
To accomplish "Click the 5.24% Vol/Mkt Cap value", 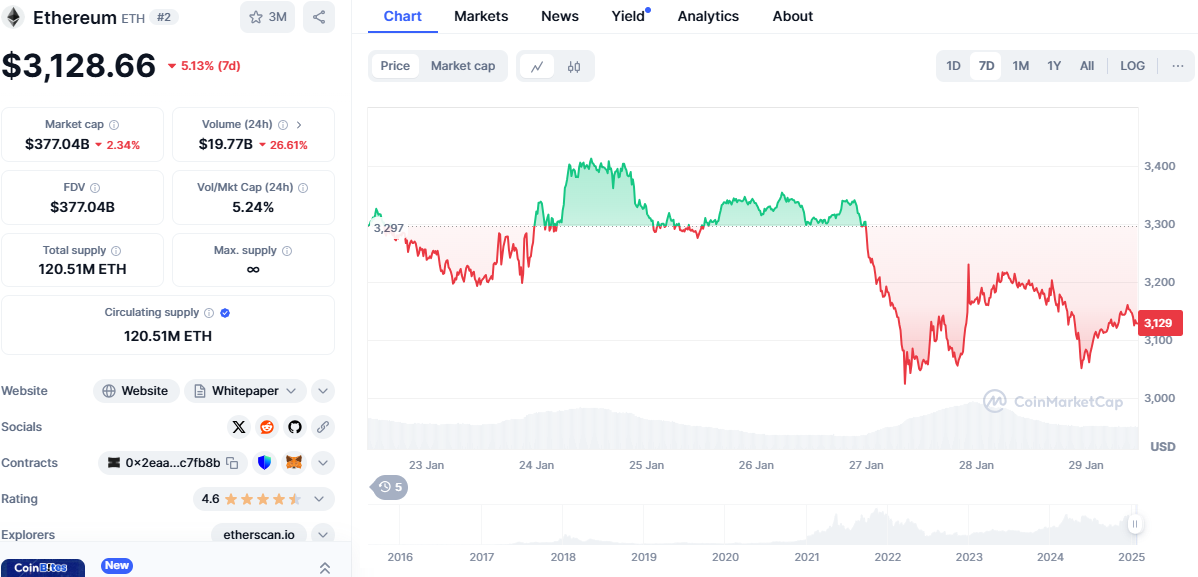I will pos(253,207).
